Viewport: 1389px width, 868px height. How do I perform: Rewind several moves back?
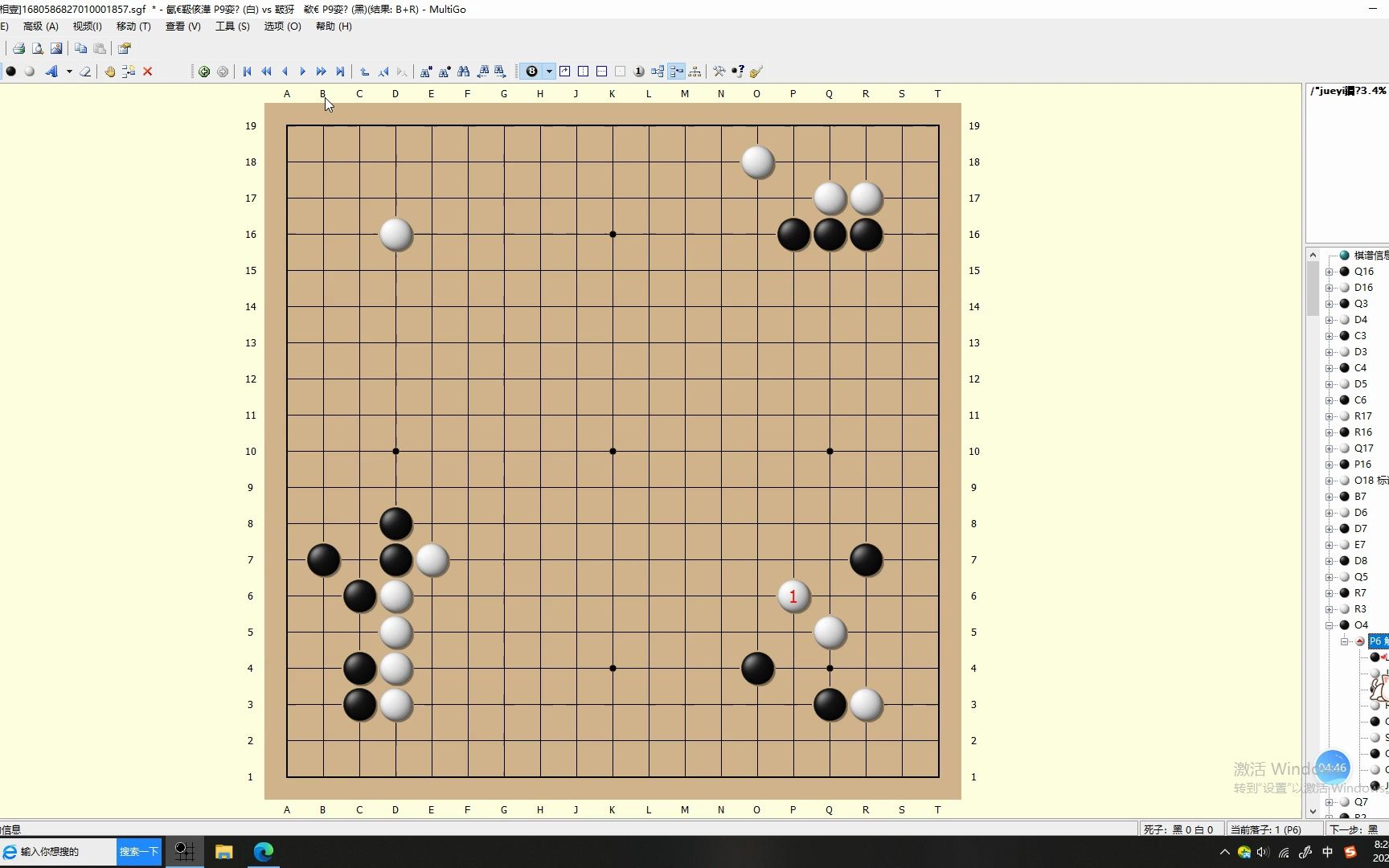pyautogui.click(x=266, y=72)
